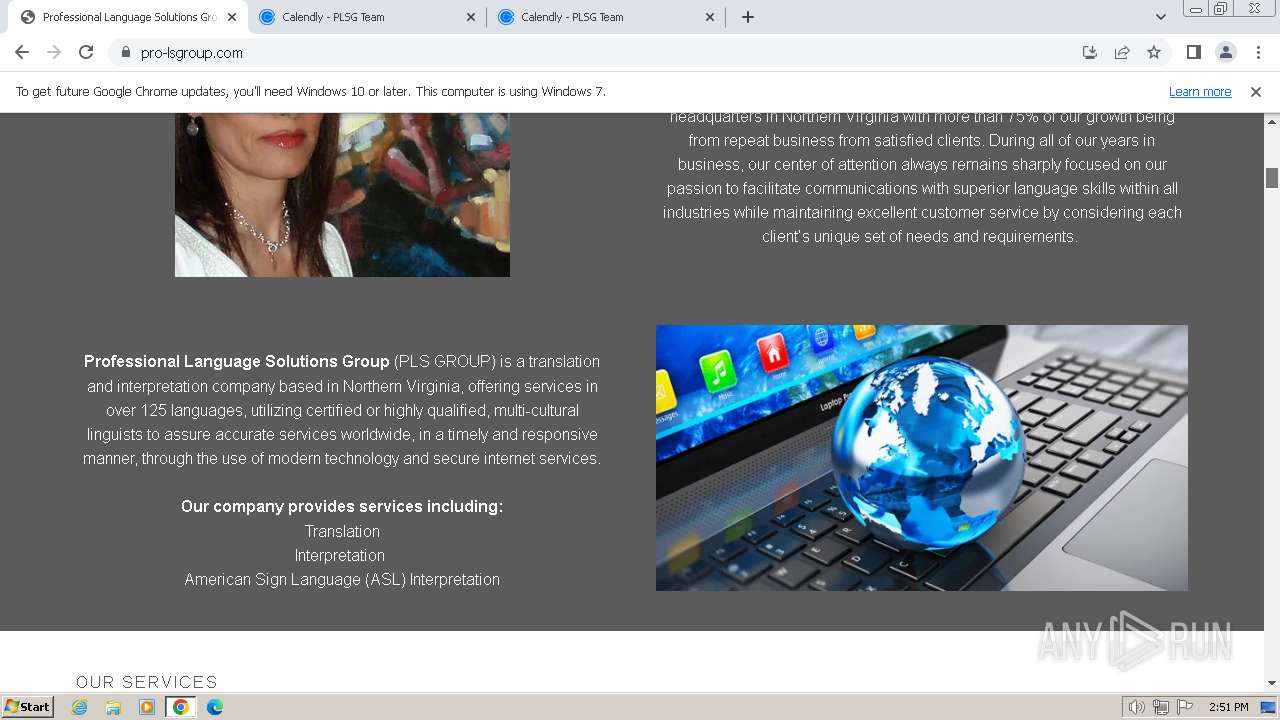Click the Chrome taskbar icon

coord(181,707)
